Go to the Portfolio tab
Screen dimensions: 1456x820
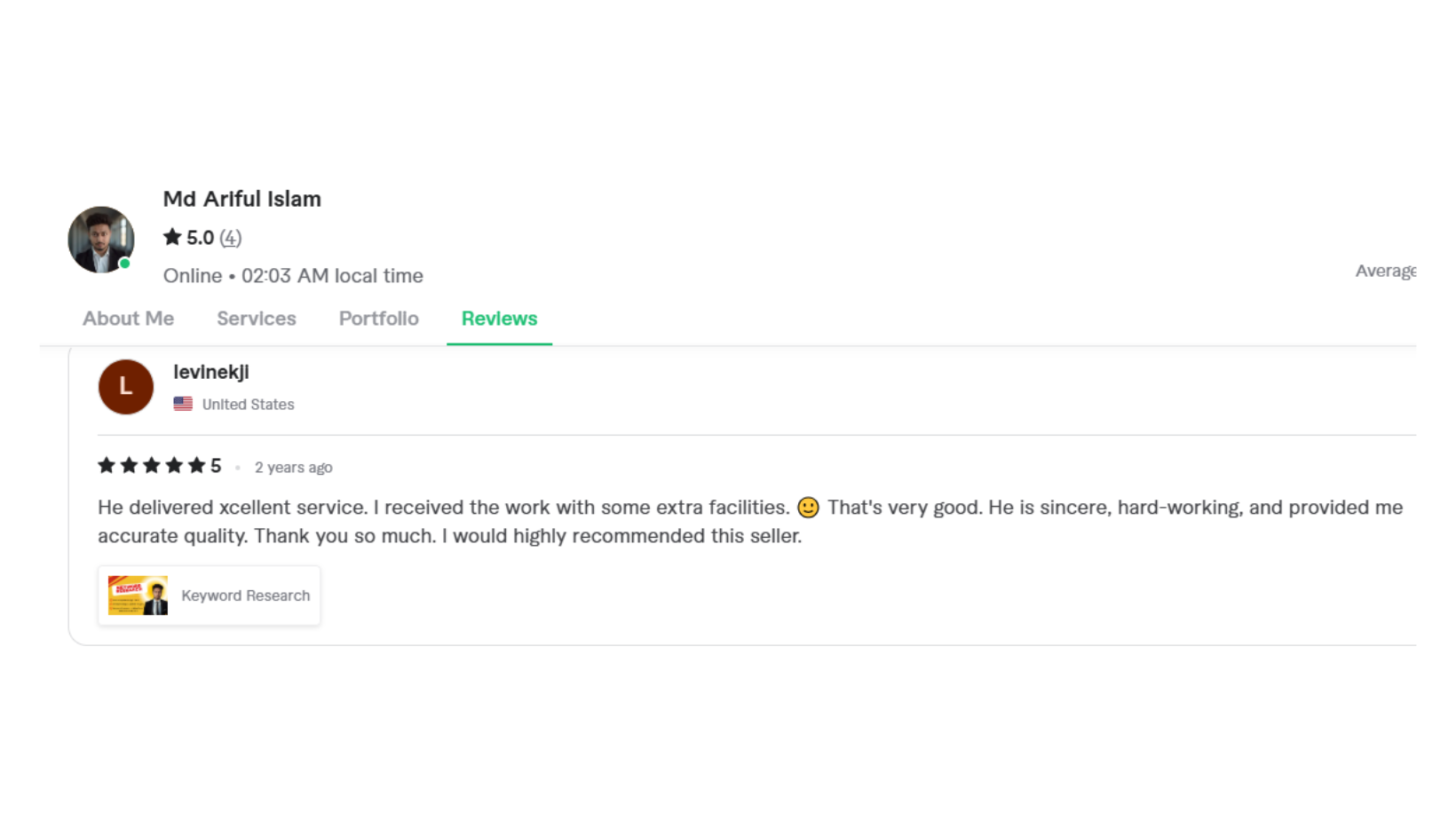(x=378, y=319)
